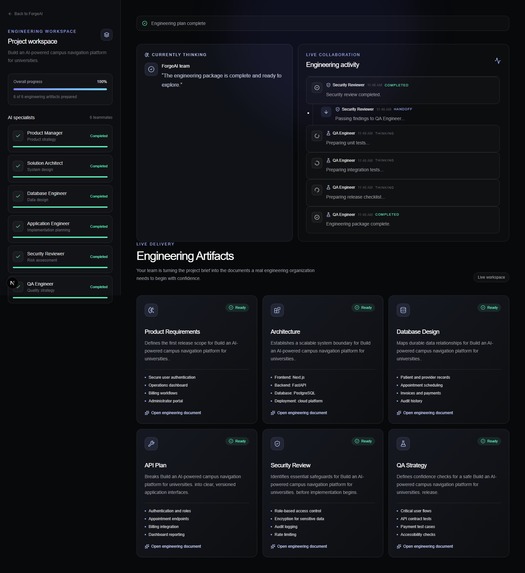The image size is (525, 573).
Task: Click Ready badge on Architecture card
Action: pyautogui.click(x=363, y=308)
